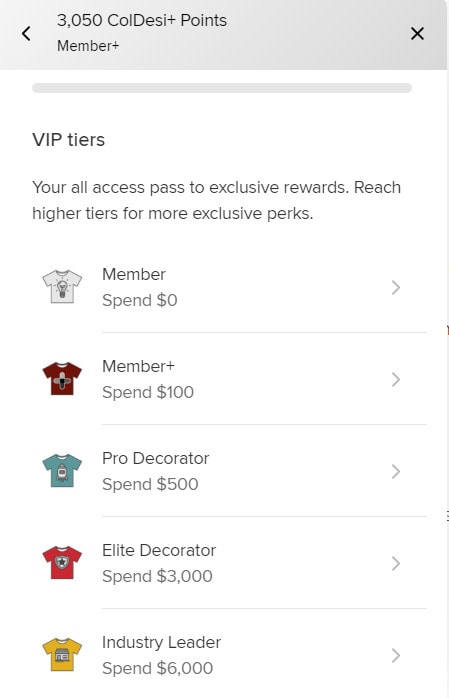The height and width of the screenshot is (698, 449).
Task: Click the red Elite Decorator t-shirt icon
Action: pos(62,563)
